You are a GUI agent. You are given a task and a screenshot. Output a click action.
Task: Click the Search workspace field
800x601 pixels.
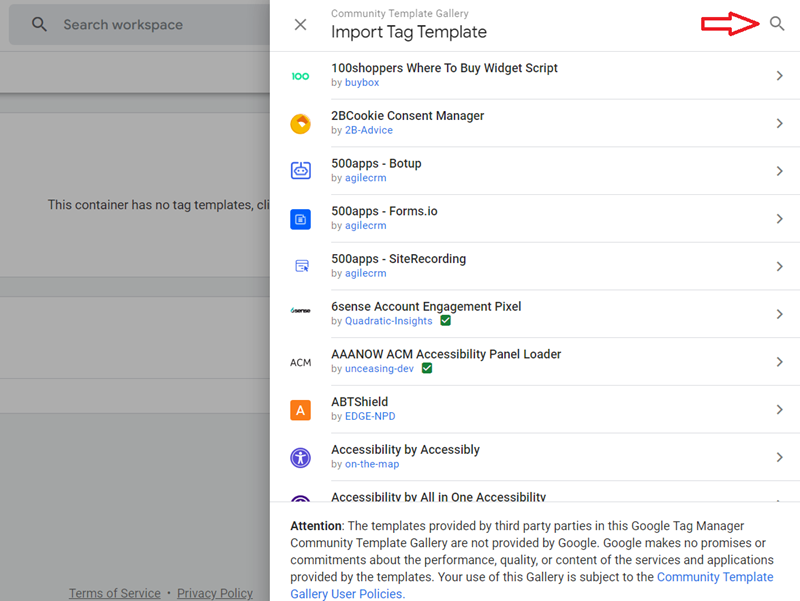[150, 24]
